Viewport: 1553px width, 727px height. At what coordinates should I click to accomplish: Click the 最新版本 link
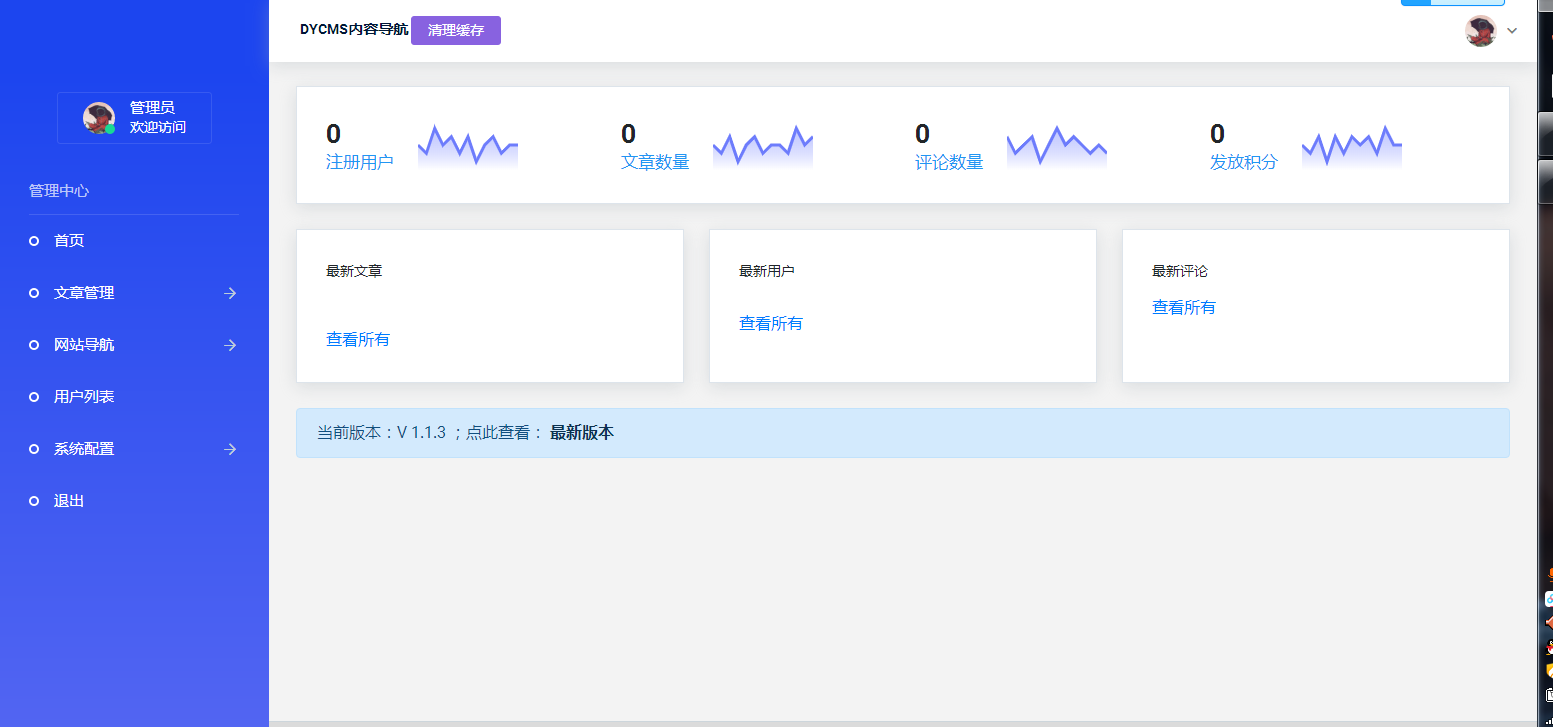pyautogui.click(x=580, y=432)
